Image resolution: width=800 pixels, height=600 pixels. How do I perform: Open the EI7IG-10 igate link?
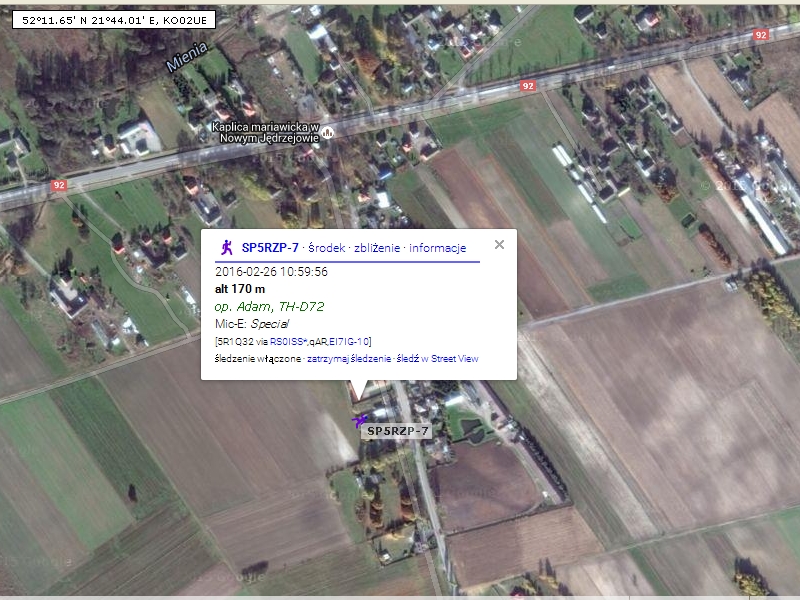click(x=349, y=341)
